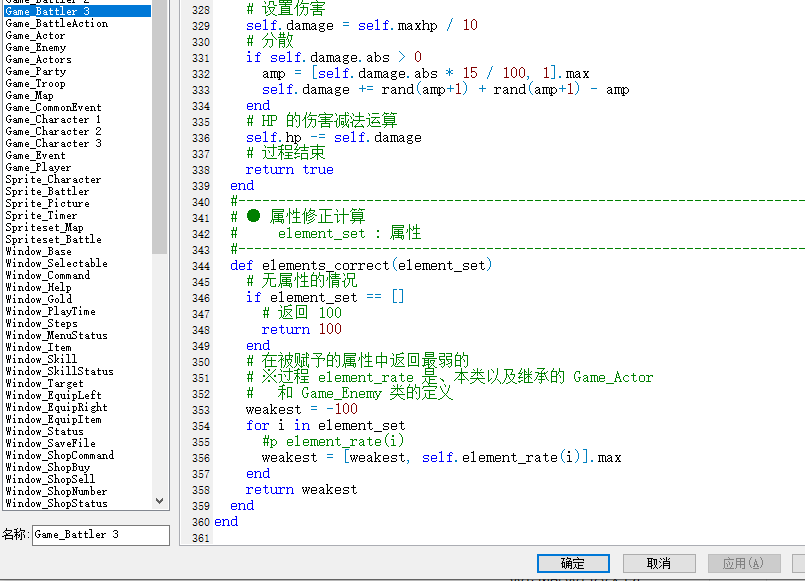
Task: Click line 344 def elements_correct code
Action: (x=361, y=265)
